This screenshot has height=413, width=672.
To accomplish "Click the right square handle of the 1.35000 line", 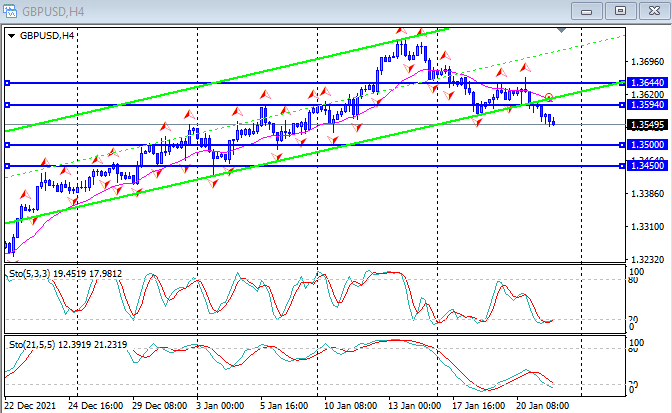I will coord(622,145).
